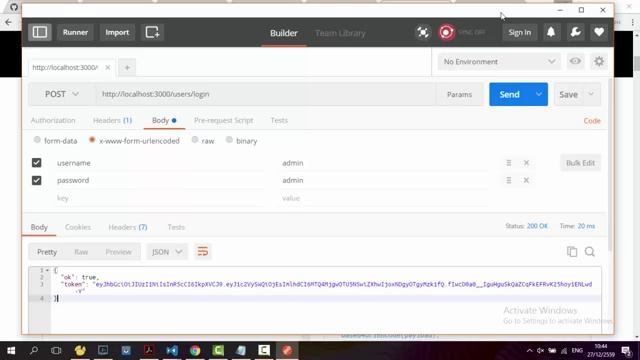The image size is (640, 360).
Task: Click the red sync status icon
Action: [446, 32]
